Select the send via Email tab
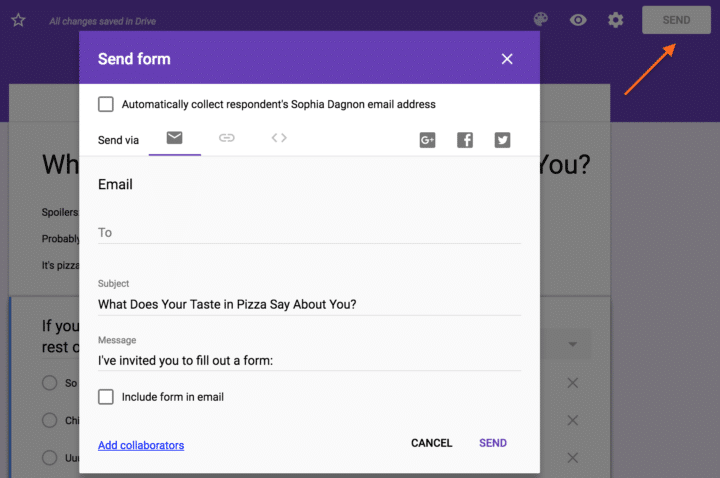720x478 pixels. (x=174, y=138)
